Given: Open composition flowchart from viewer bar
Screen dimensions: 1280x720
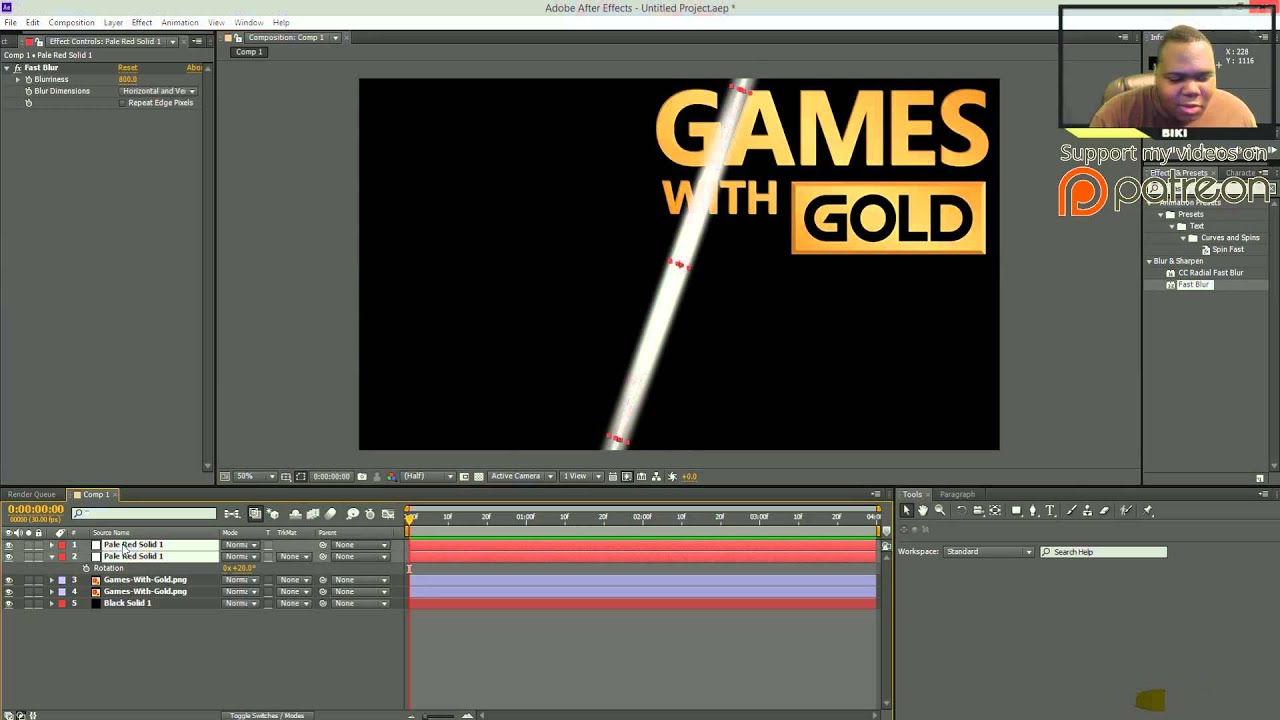Looking at the screenshot, I should pos(656,476).
